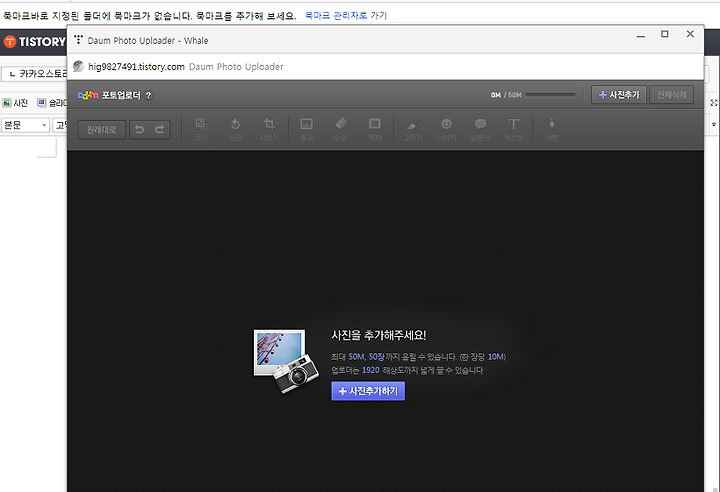Open the 카카오스토리 category selector in Tistory
This screenshot has width=720, height=492.
coord(34,74)
